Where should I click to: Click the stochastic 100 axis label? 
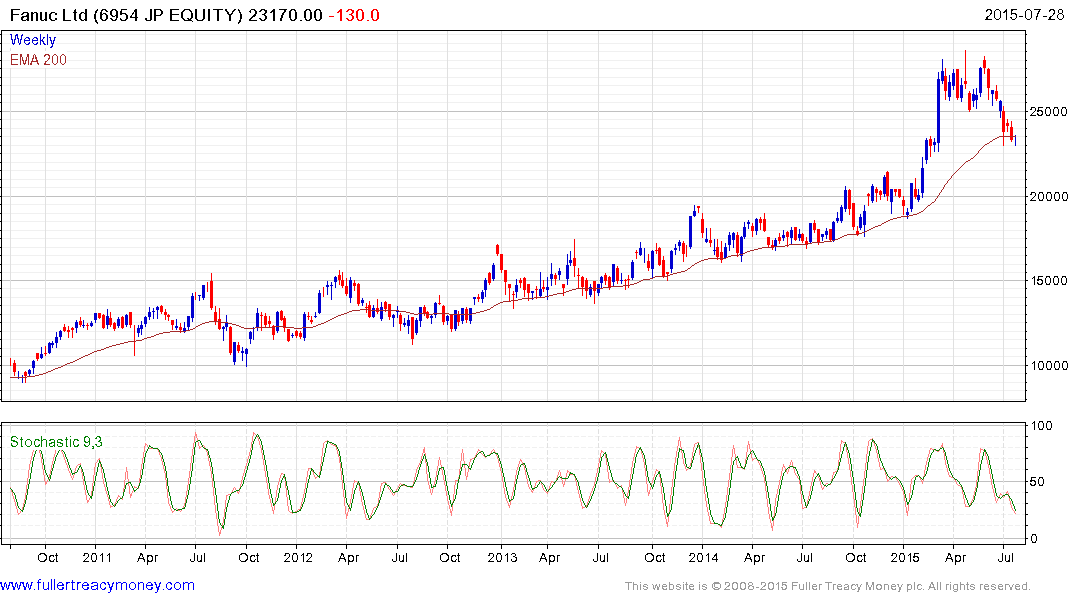1041,426
